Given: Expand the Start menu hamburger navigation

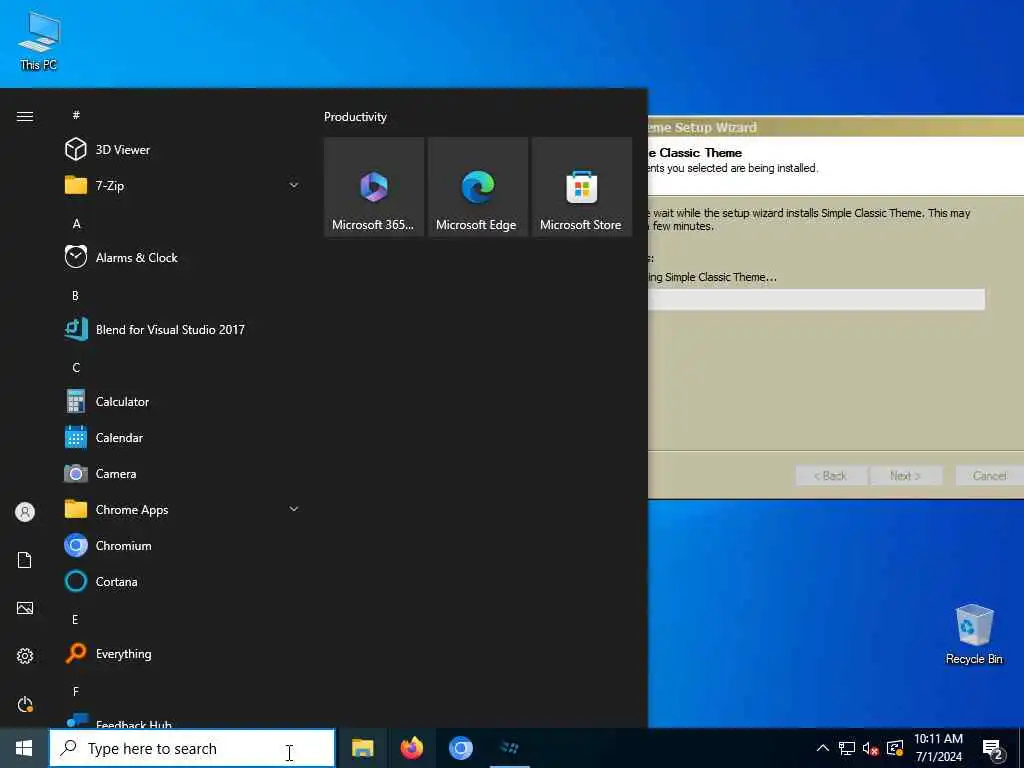Looking at the screenshot, I should [25, 116].
